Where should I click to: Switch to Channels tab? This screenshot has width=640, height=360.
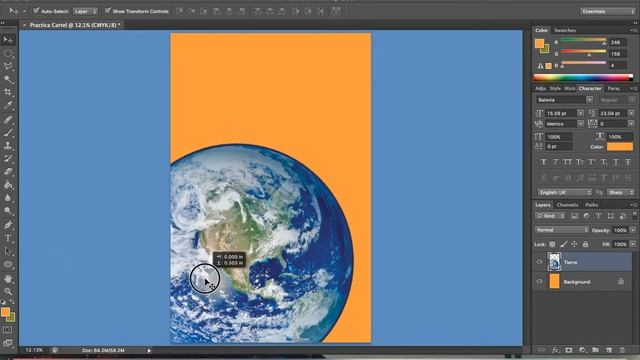[x=567, y=205]
